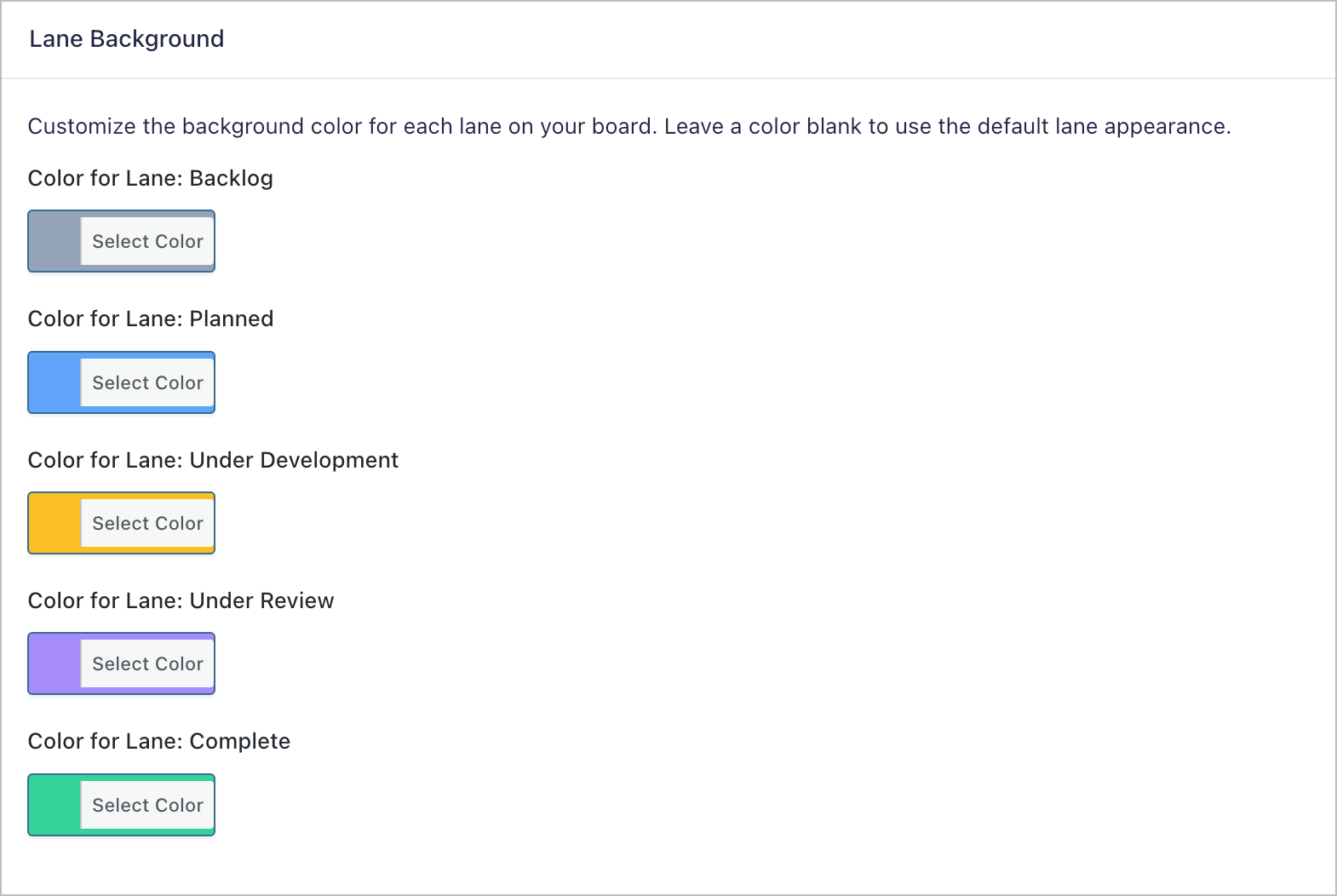Click the 'Leave a color blank' sentence
Screen dimensions: 1337x896
pyautogui.click(x=947, y=126)
